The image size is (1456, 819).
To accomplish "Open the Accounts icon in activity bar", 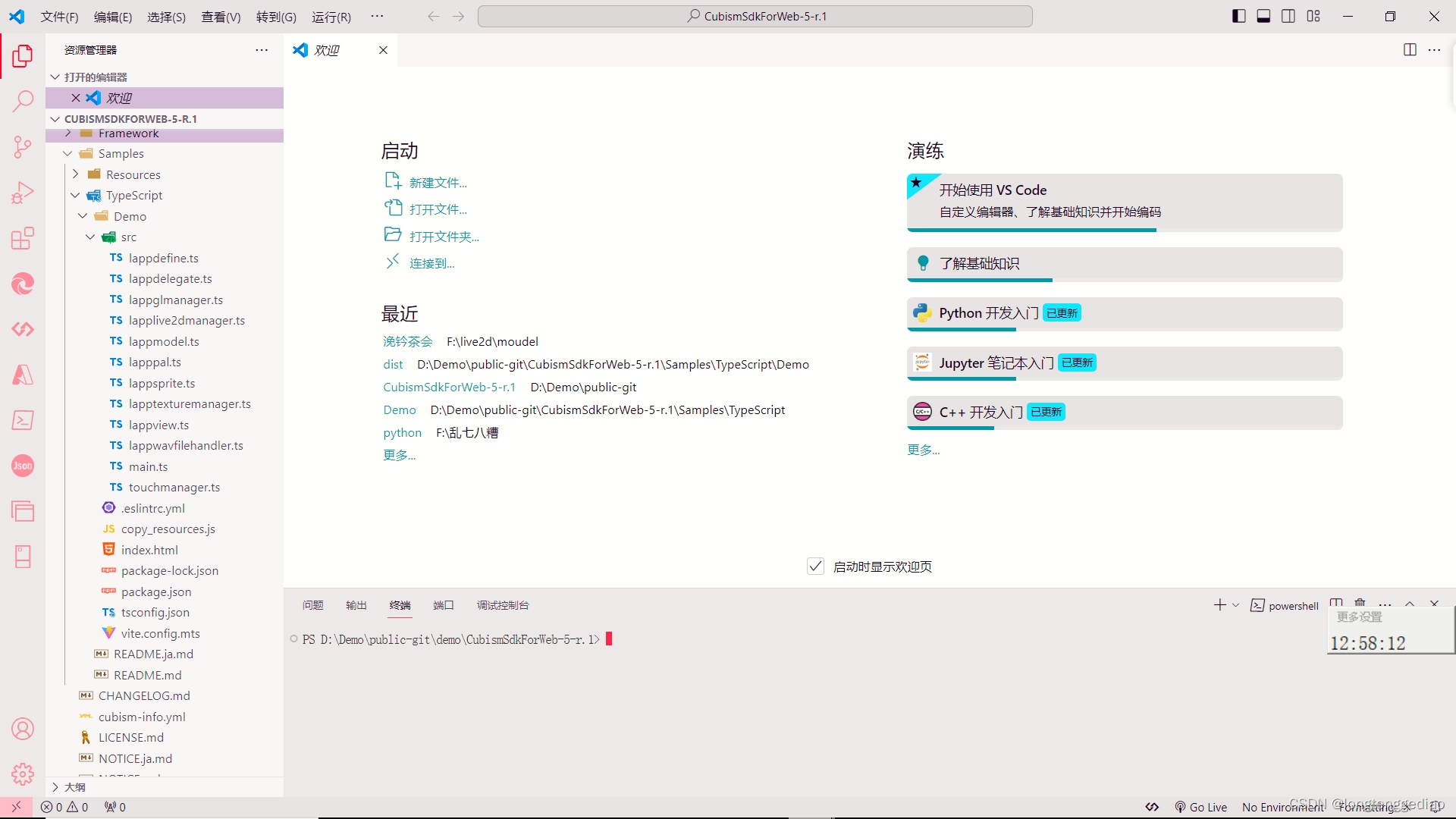I will pyautogui.click(x=23, y=729).
